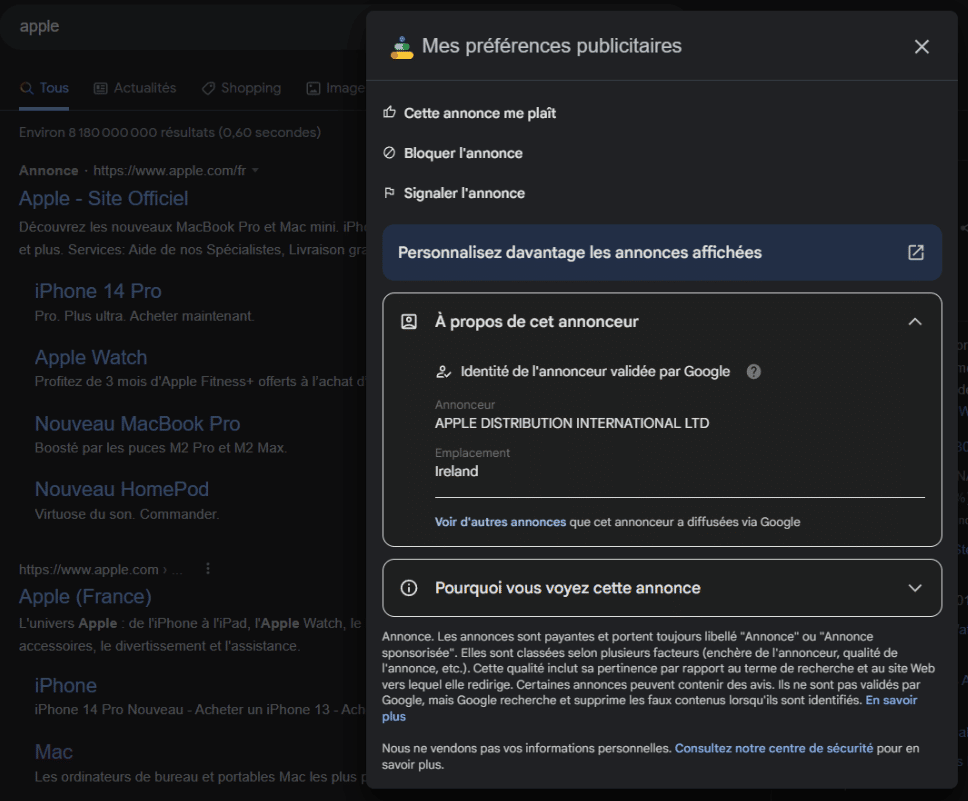
Task: Open Personnalisez davantage les annonces affichées
Action: point(662,252)
